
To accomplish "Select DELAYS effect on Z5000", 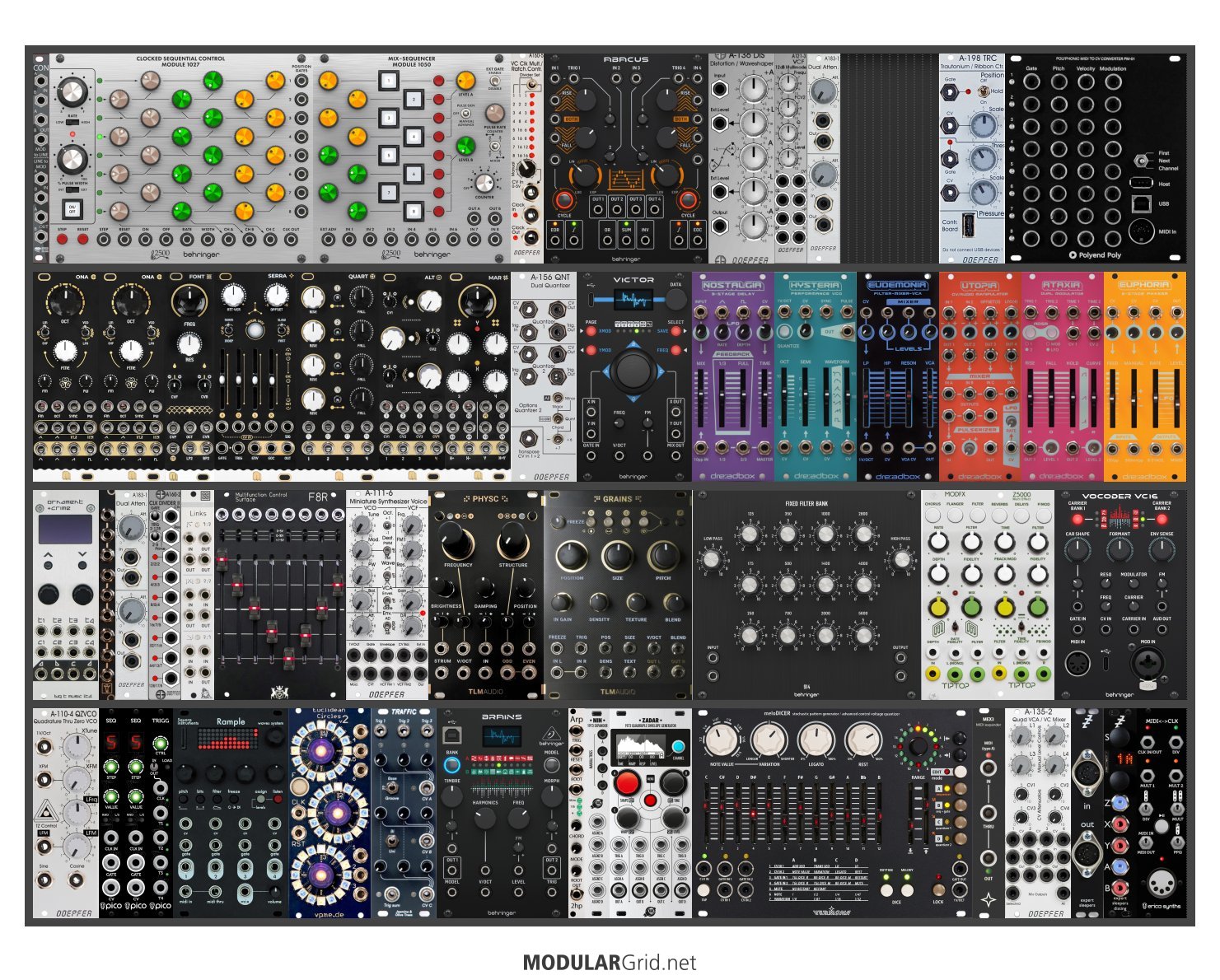I will [x=1021, y=514].
